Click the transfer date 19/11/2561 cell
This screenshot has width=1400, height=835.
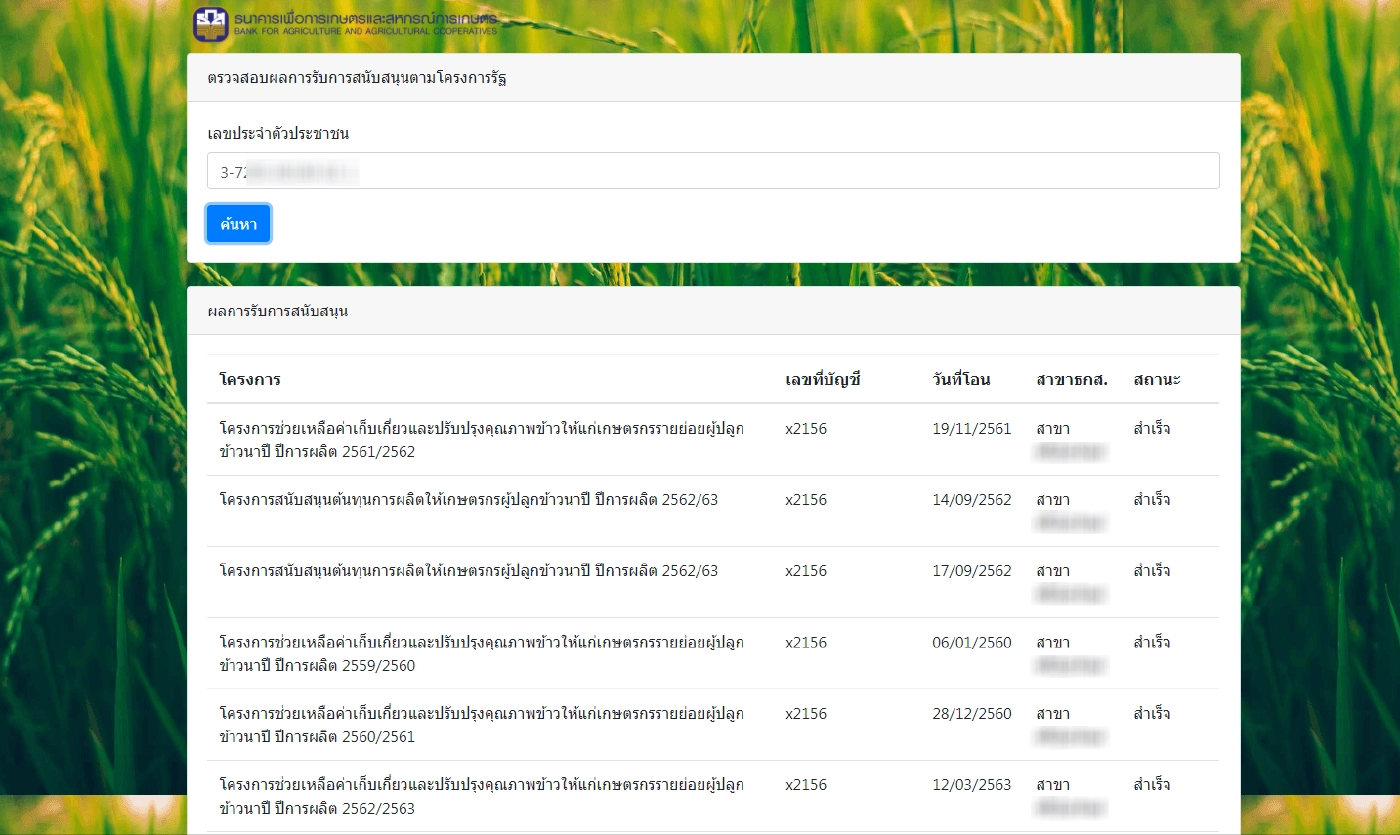tap(971, 429)
